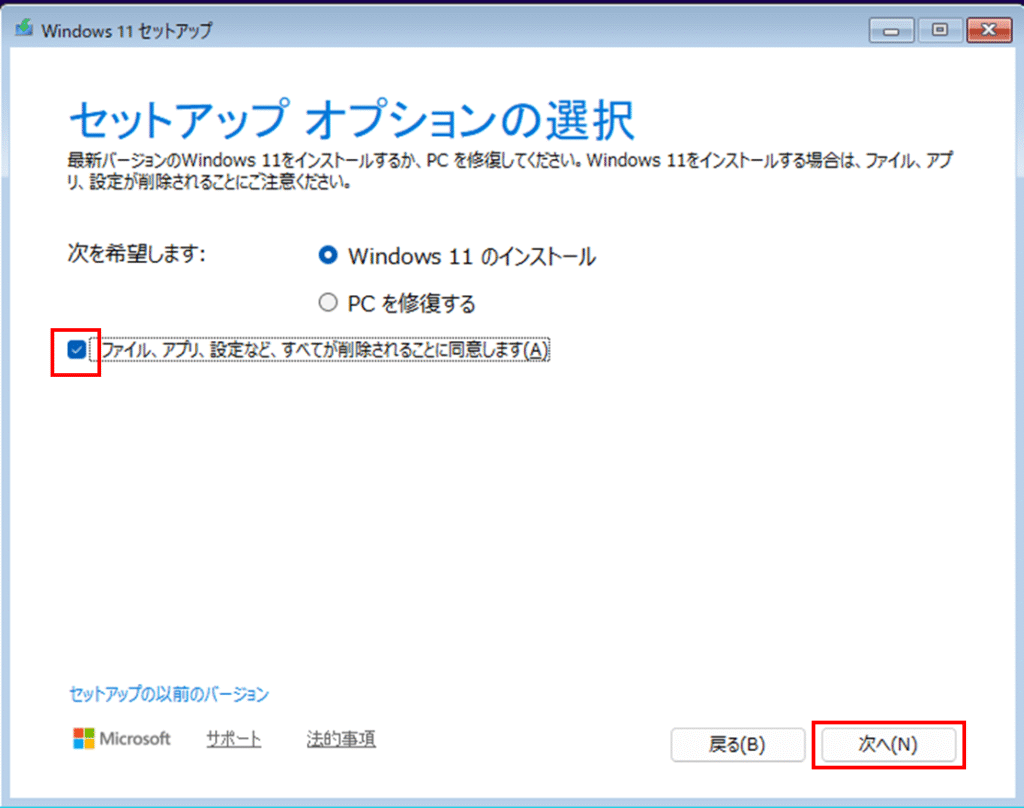Close the setup window with red X
The width and height of the screenshot is (1024, 808).
[988, 30]
